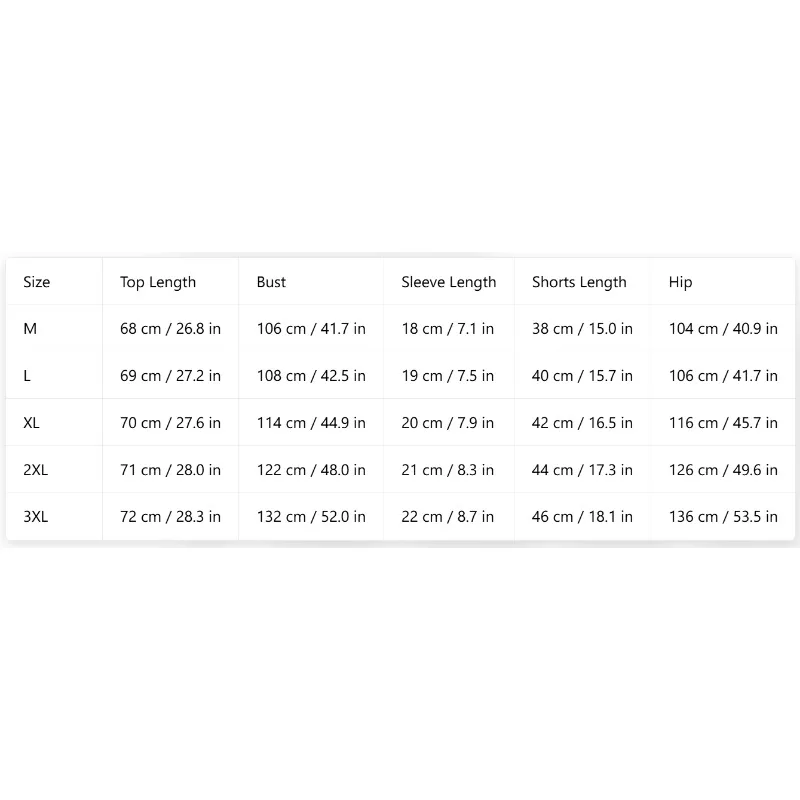Click the Size column header
800x800 pixels.
click(x=37, y=282)
